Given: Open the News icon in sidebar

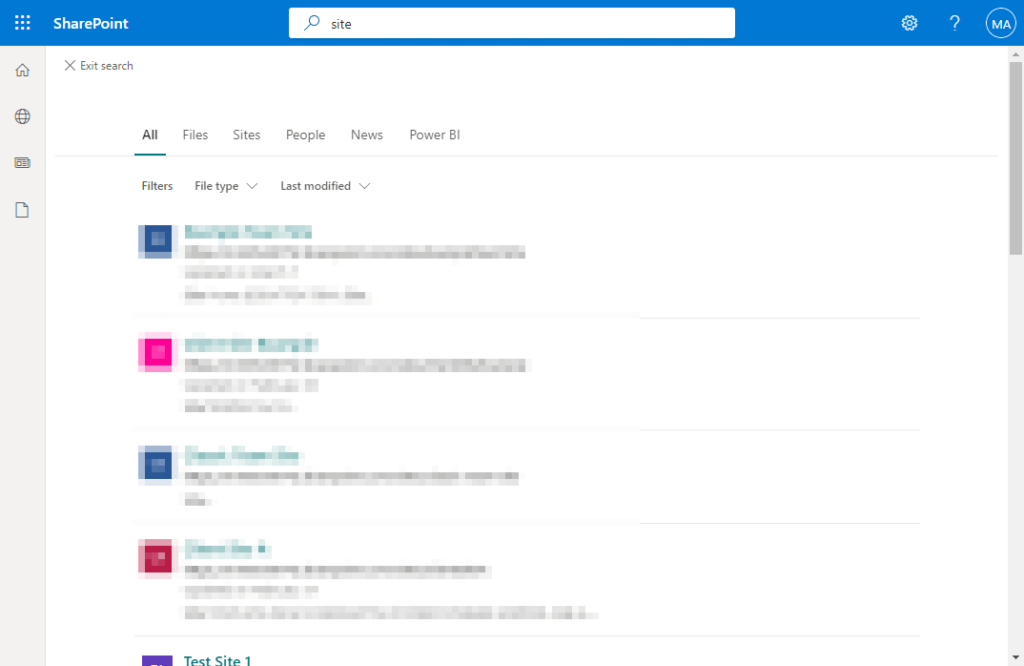Looking at the screenshot, I should tap(22, 163).
